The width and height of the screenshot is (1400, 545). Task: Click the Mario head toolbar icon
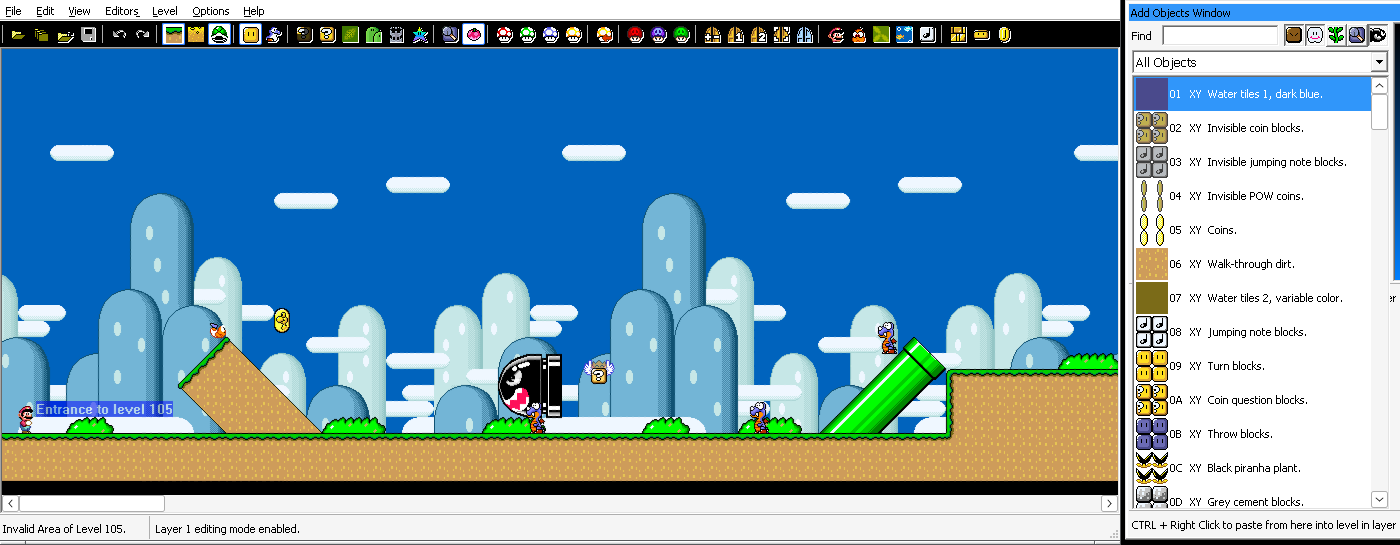(836, 35)
